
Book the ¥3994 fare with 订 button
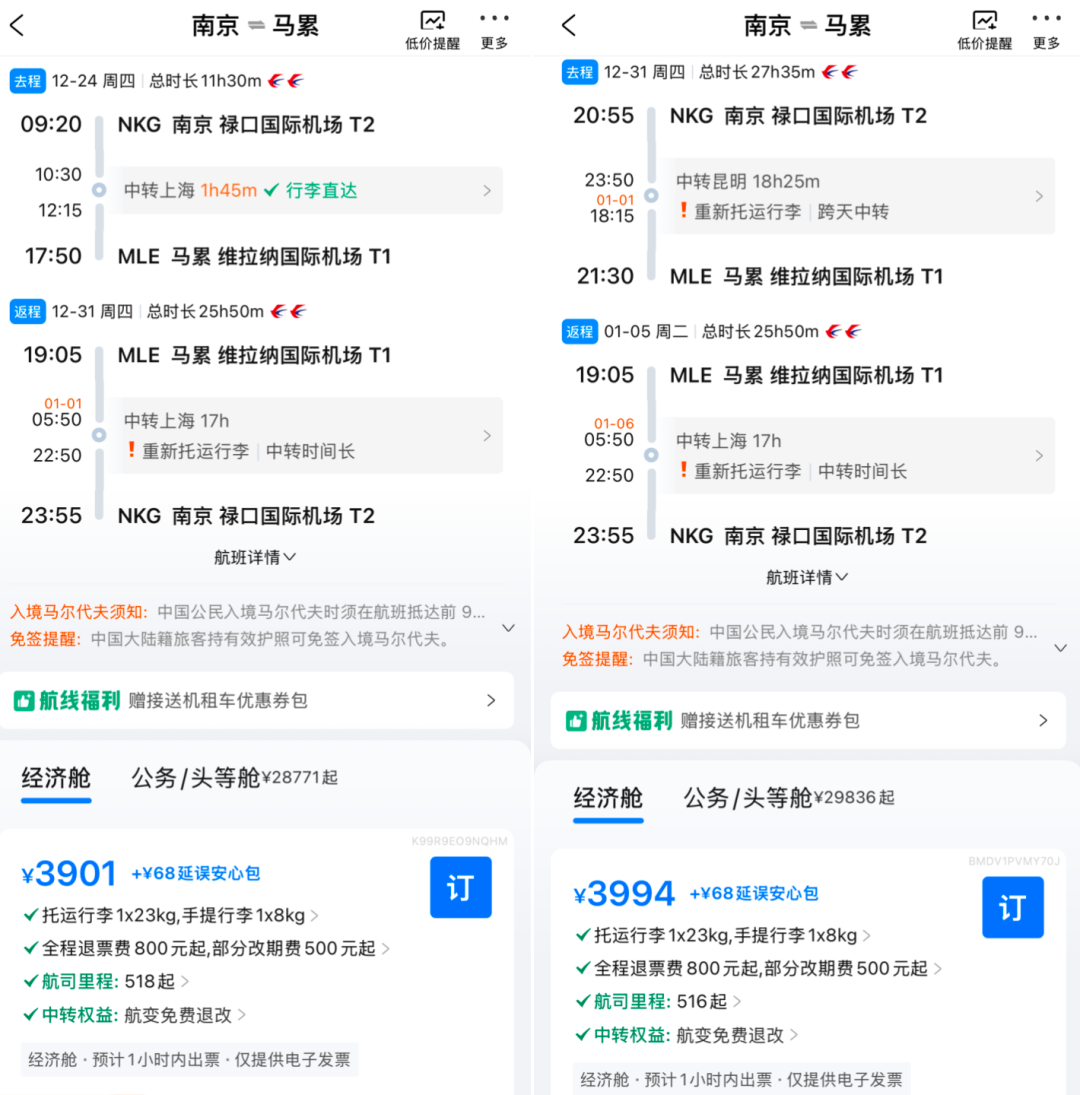[x=1013, y=908]
